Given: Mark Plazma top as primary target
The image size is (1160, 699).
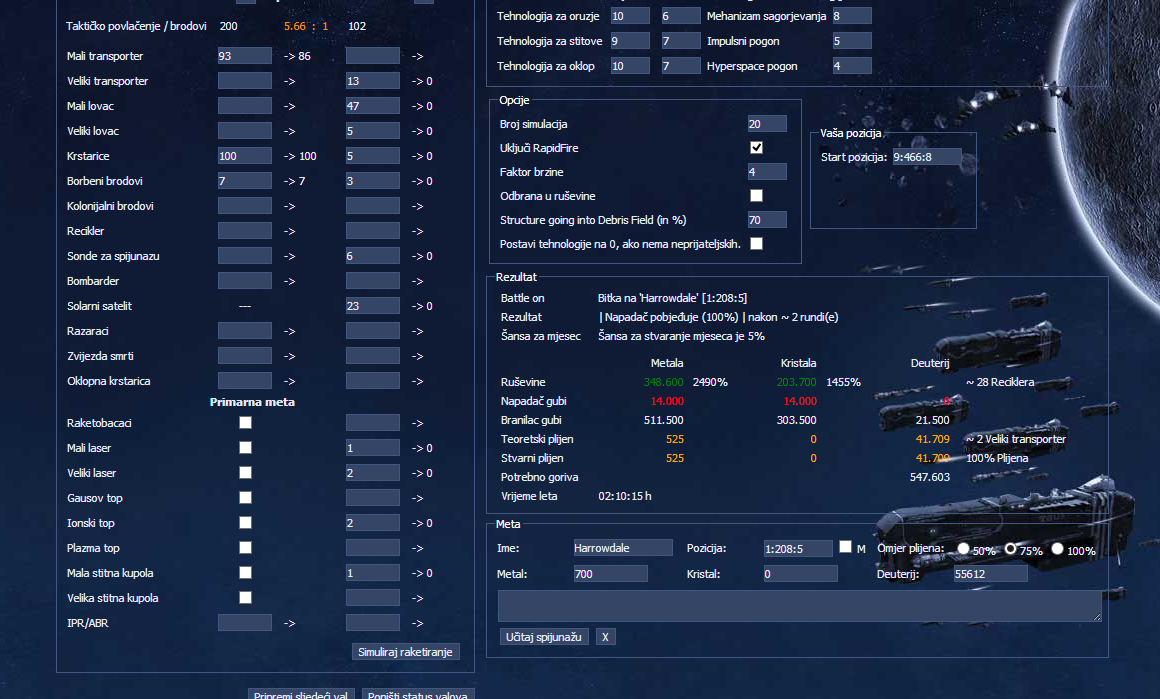Looking at the screenshot, I should point(245,547).
